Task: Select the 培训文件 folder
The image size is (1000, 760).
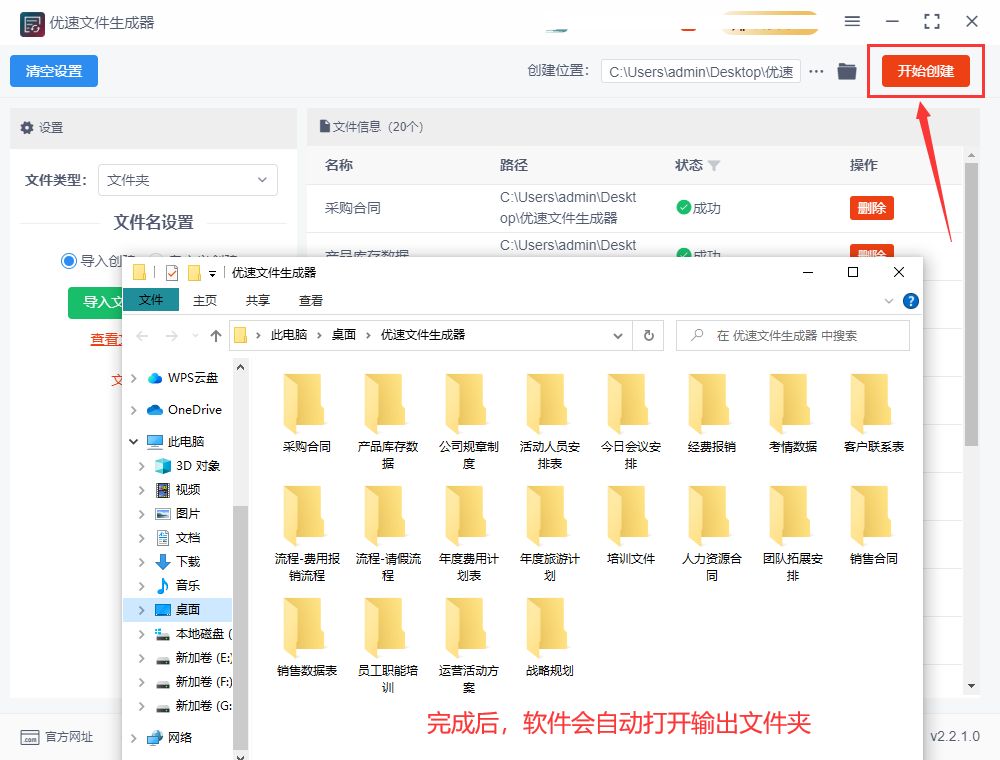Action: tap(631, 525)
